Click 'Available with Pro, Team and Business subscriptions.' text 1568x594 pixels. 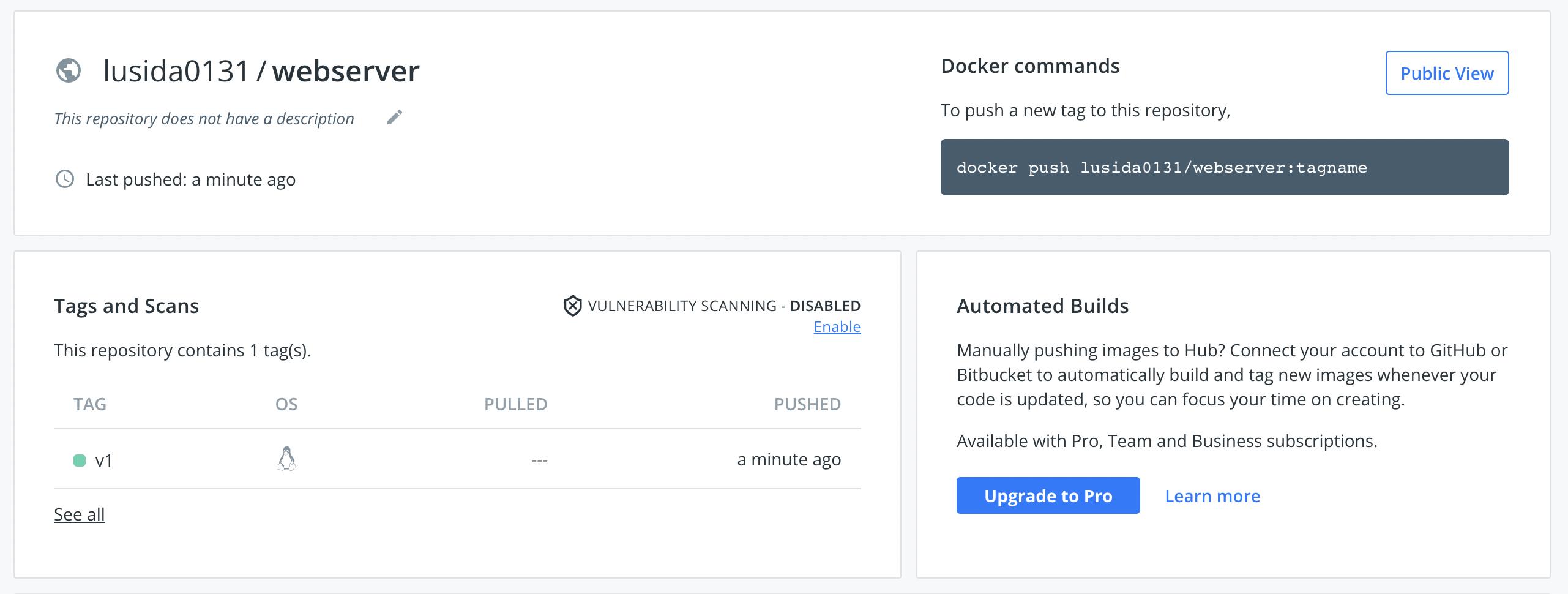[x=1167, y=441]
